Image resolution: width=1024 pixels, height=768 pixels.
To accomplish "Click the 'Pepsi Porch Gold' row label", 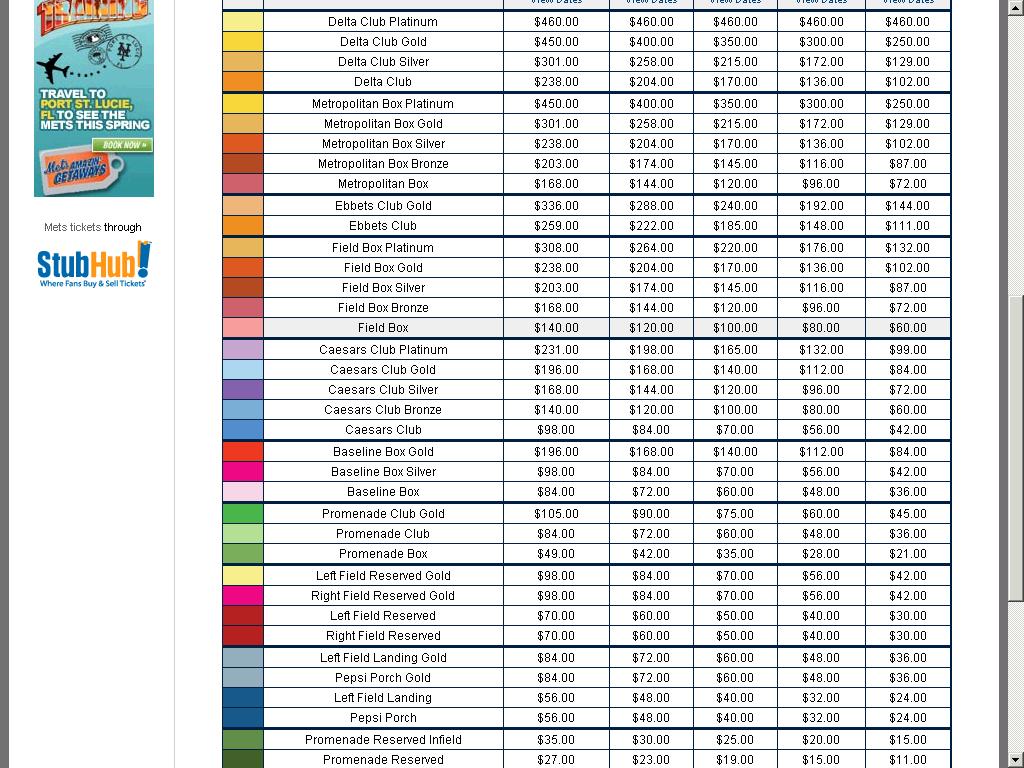I will 383,678.
